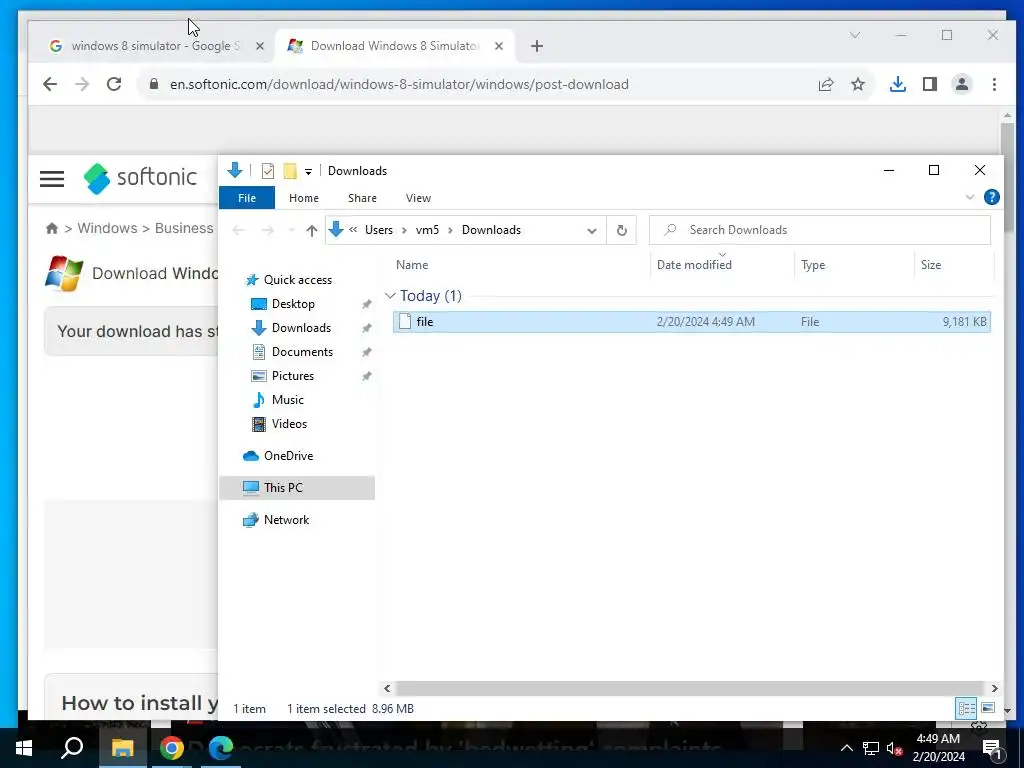Expand the Explorer ribbon chevron

970,197
